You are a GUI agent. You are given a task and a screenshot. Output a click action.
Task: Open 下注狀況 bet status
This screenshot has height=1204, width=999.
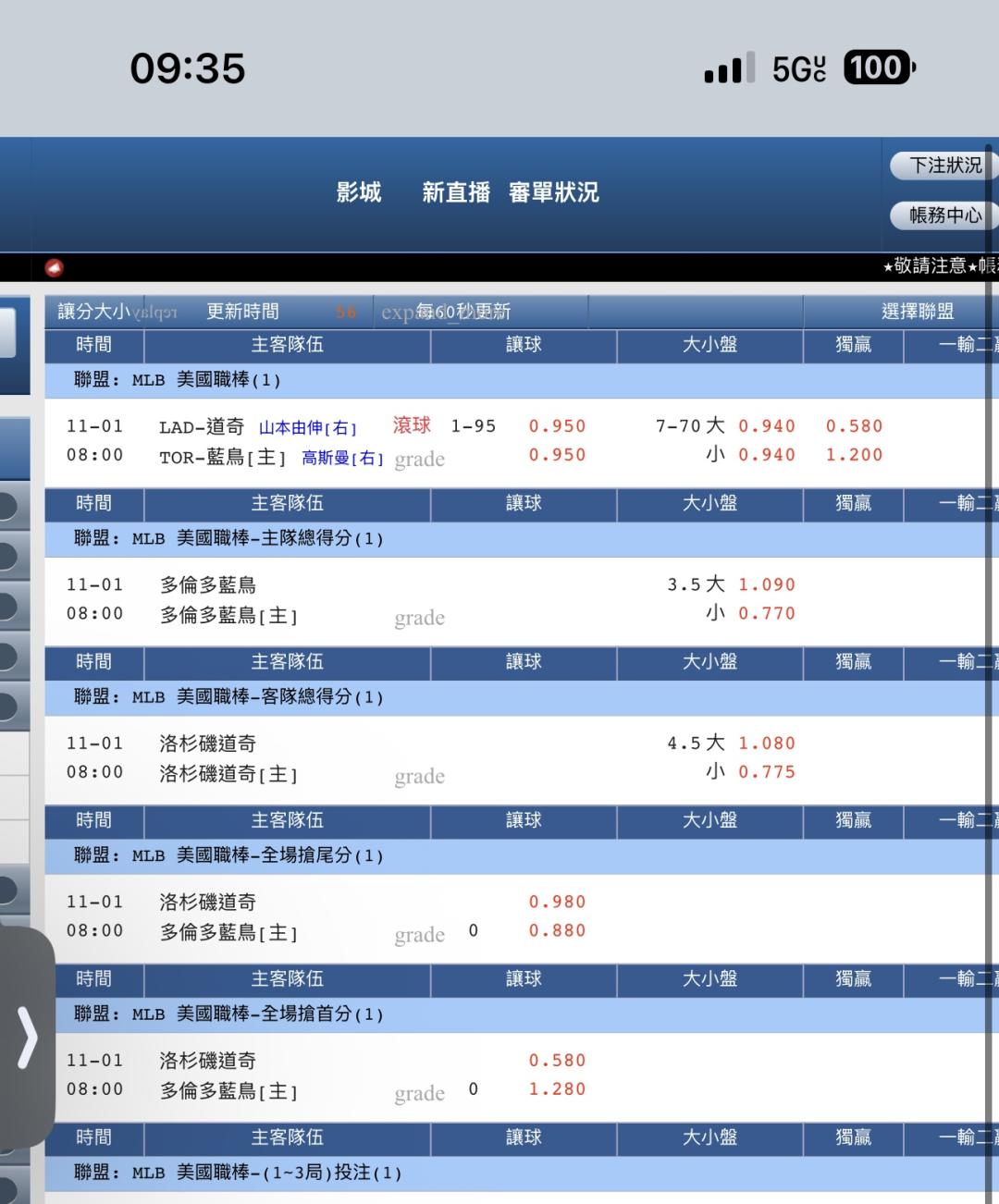943,166
